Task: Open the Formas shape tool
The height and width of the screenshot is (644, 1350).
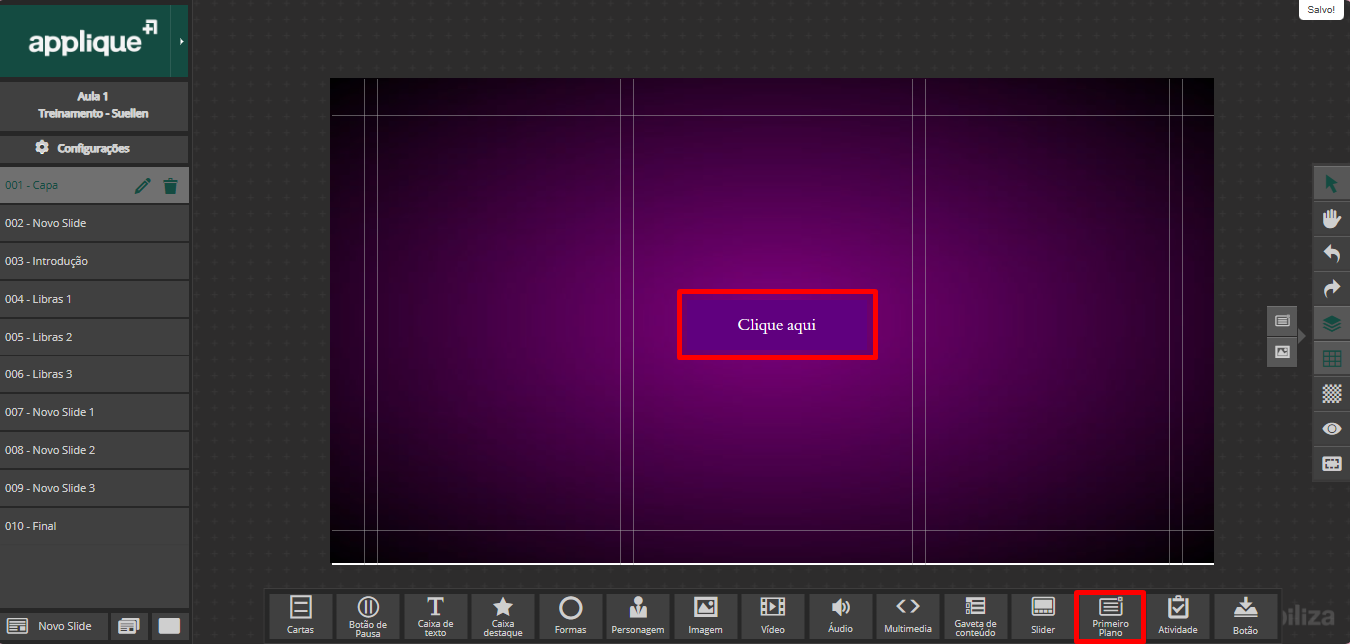Action: pyautogui.click(x=570, y=615)
